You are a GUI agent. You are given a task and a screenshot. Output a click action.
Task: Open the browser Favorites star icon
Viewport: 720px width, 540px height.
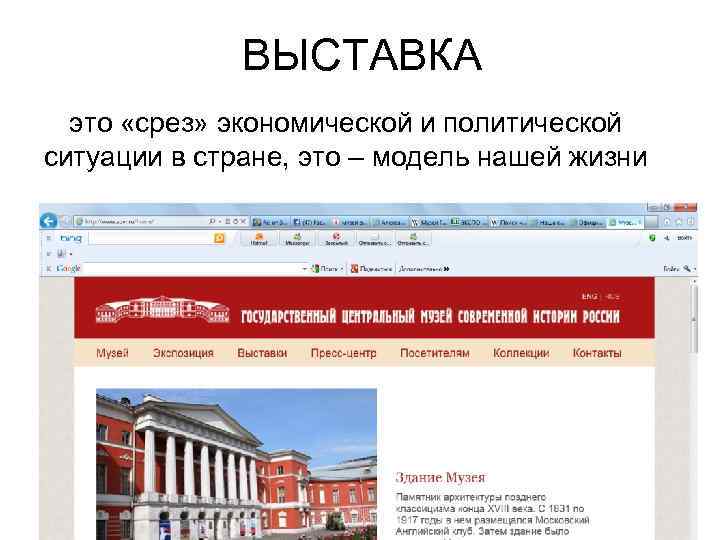point(679,222)
